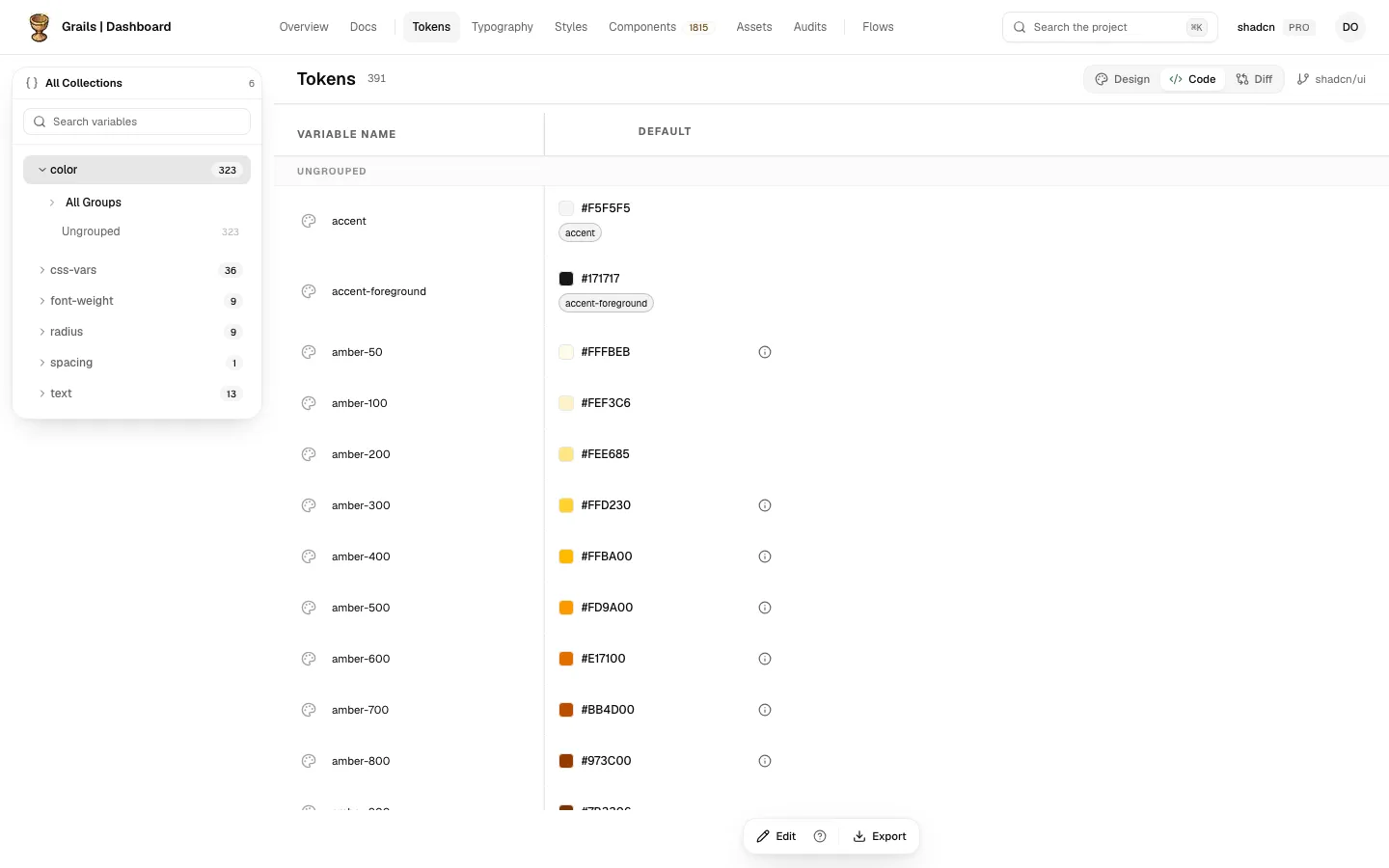Image resolution: width=1389 pixels, height=868 pixels.
Task: Click the curly braces All Collections icon
Action: tap(32, 83)
